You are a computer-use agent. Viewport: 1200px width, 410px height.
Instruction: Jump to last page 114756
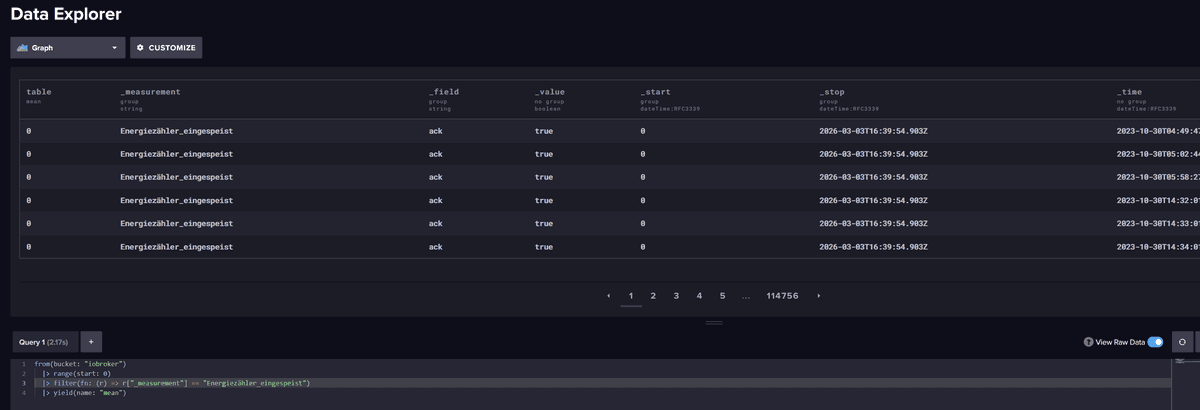click(x=782, y=296)
